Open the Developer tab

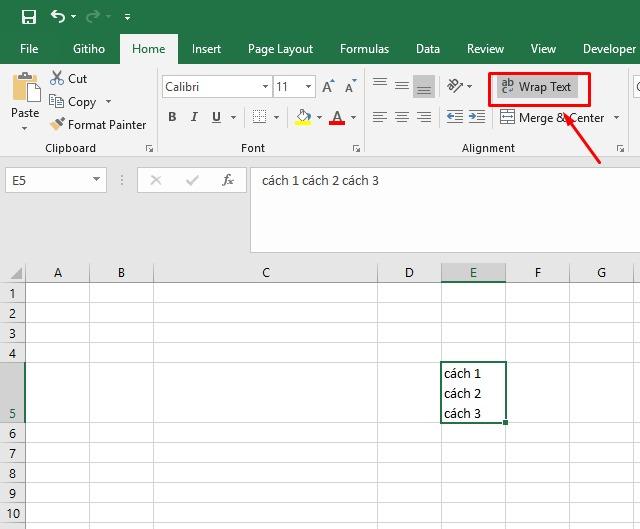(x=609, y=49)
